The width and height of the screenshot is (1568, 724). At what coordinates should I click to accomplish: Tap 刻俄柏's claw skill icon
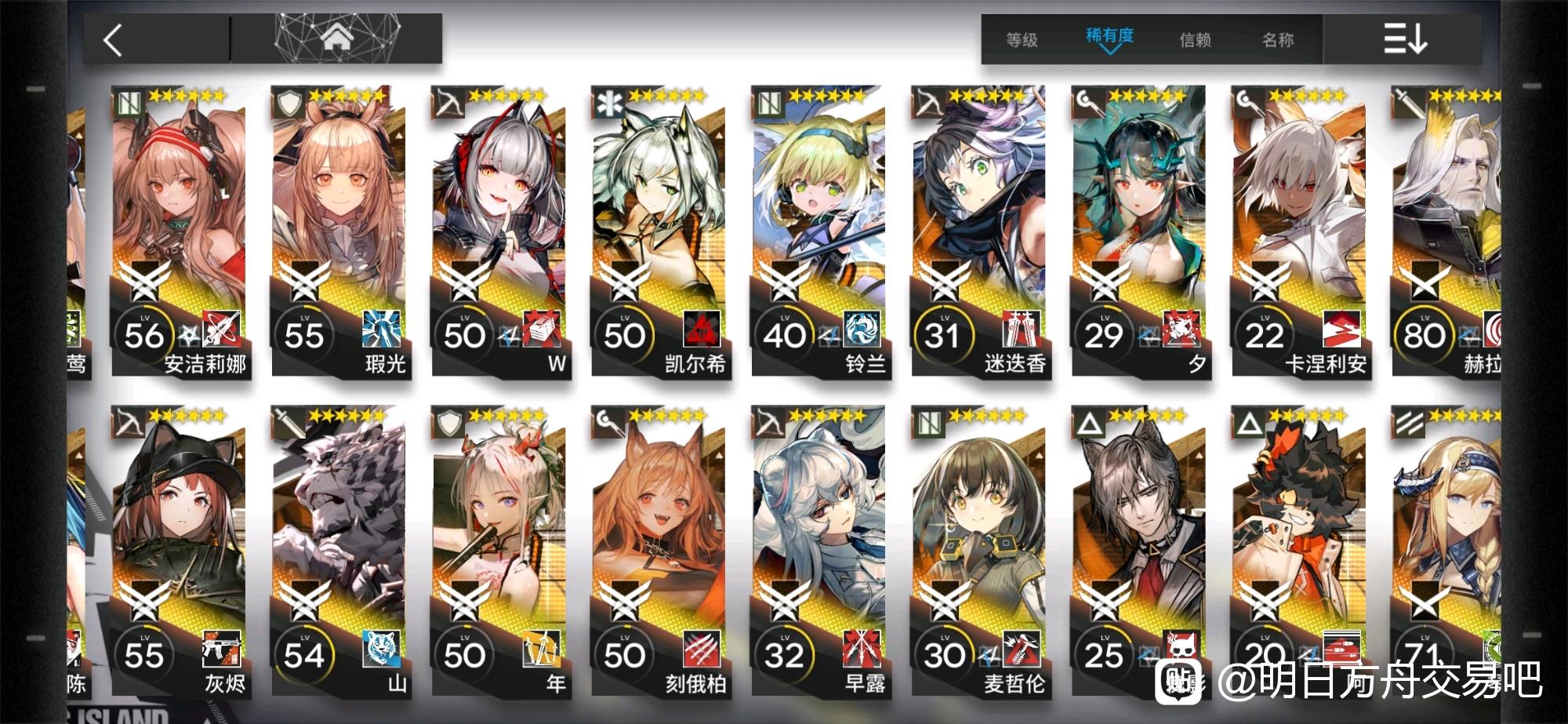coord(702,649)
